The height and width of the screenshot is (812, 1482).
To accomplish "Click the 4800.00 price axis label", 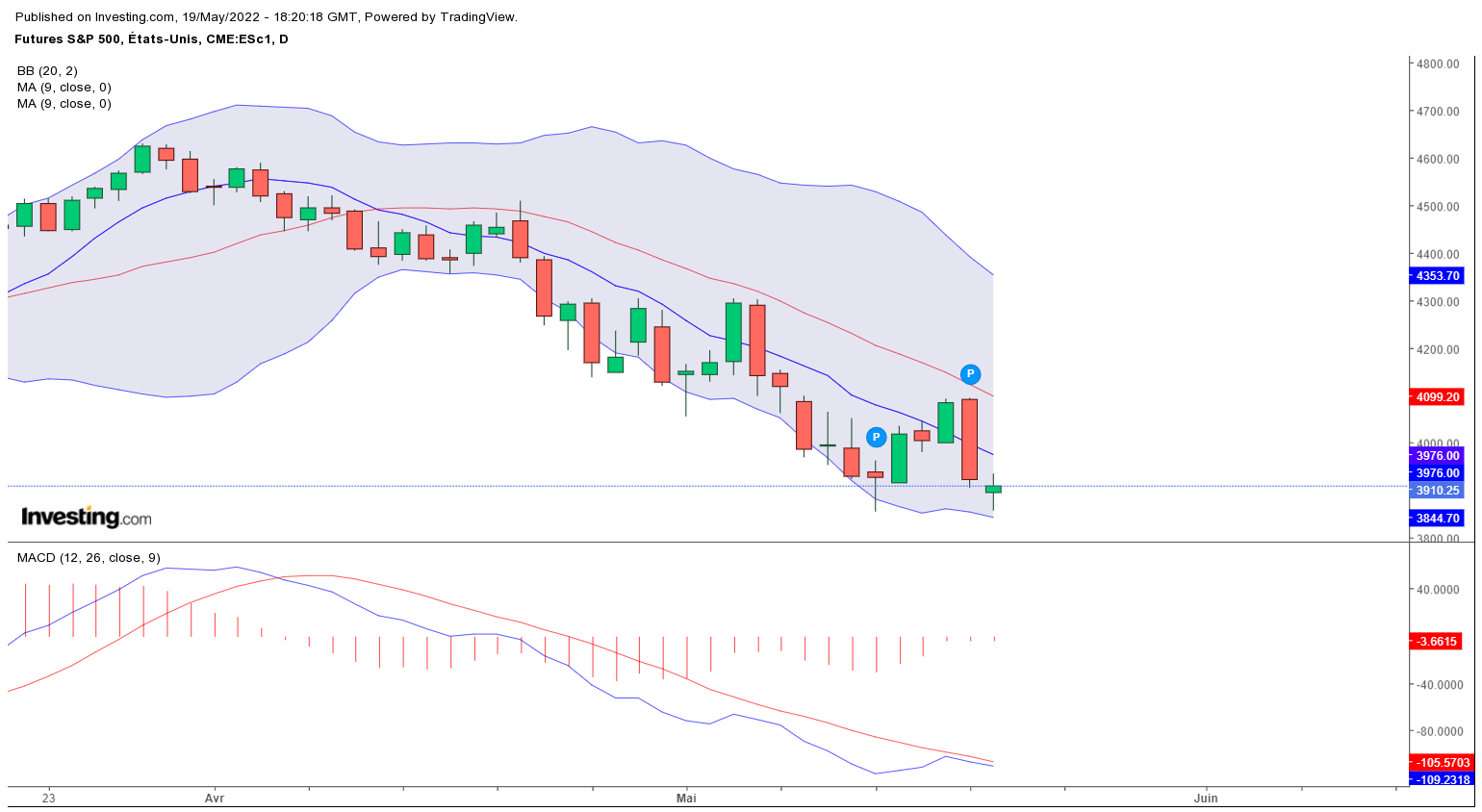I will point(1438,64).
